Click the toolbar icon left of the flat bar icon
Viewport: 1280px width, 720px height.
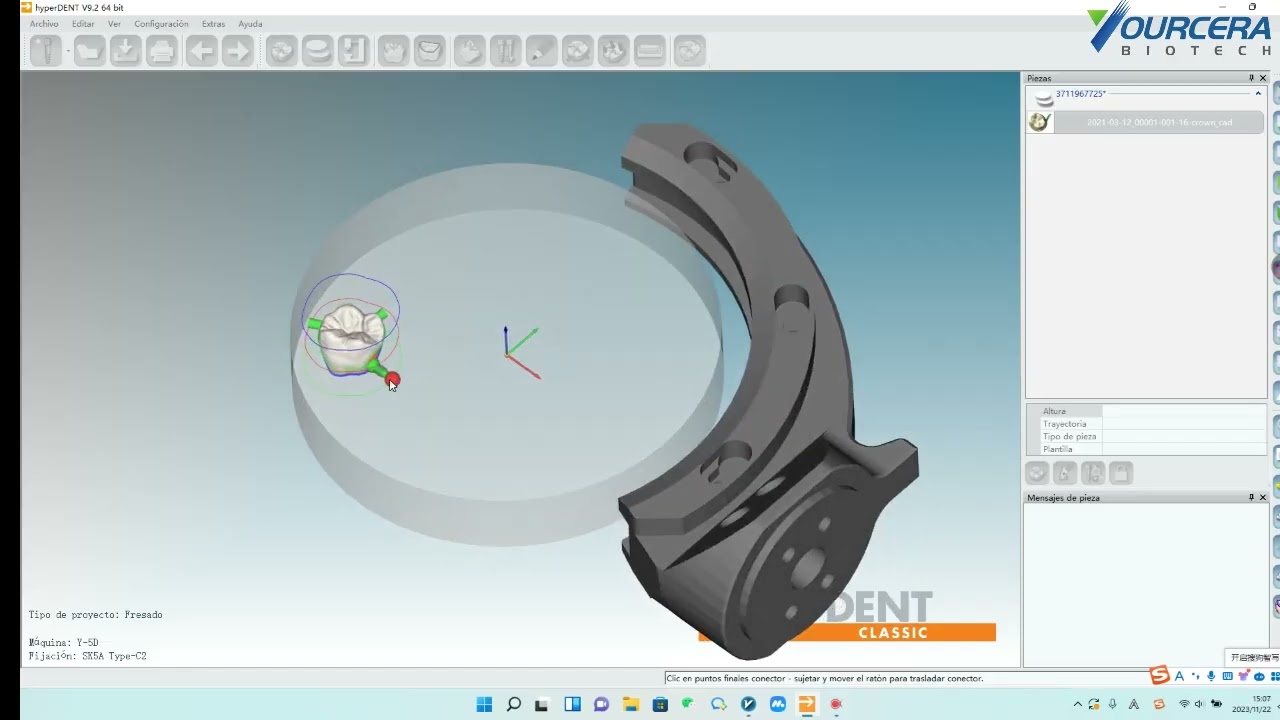[x=614, y=50]
